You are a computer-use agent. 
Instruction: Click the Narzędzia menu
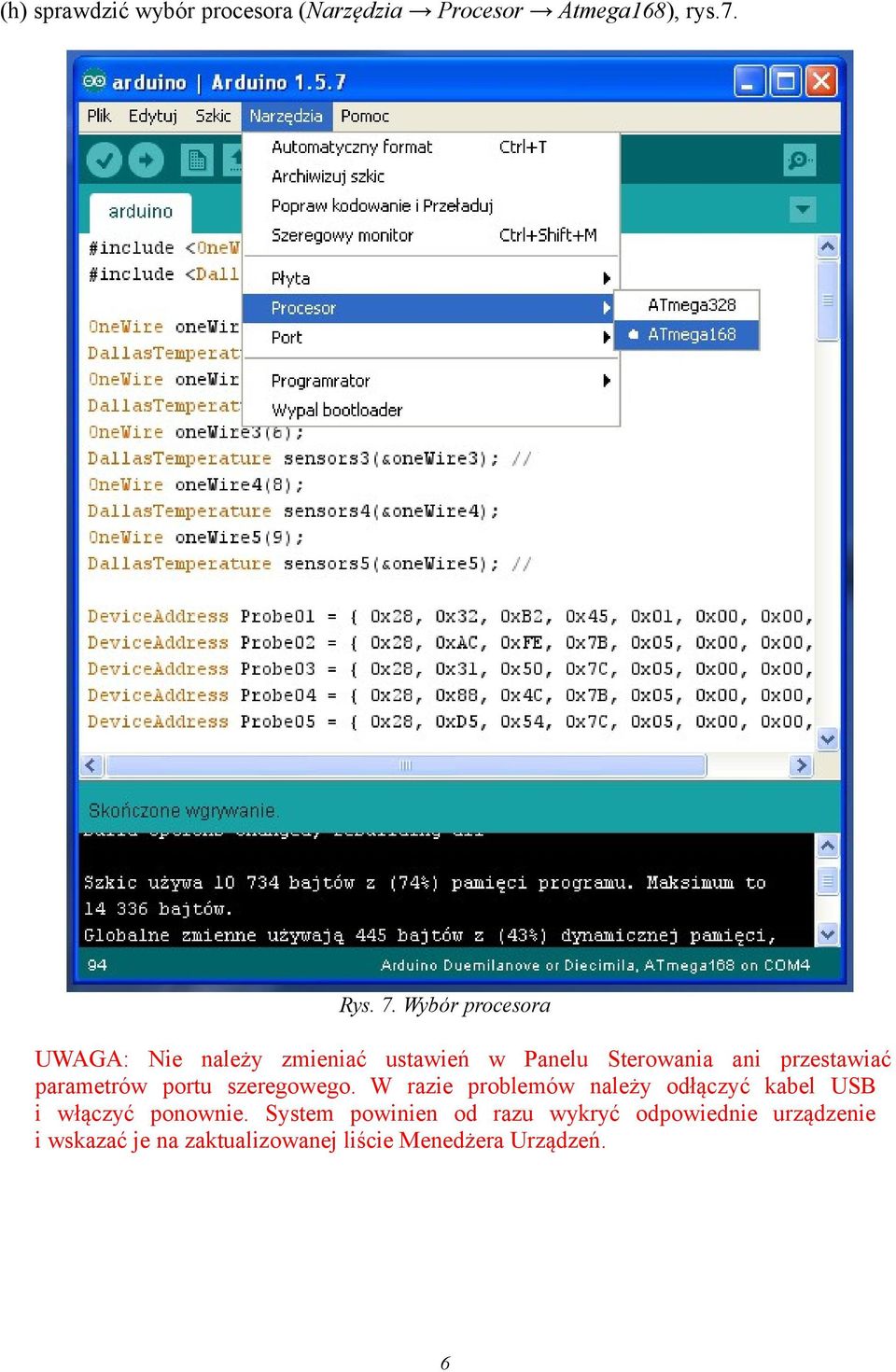287,116
